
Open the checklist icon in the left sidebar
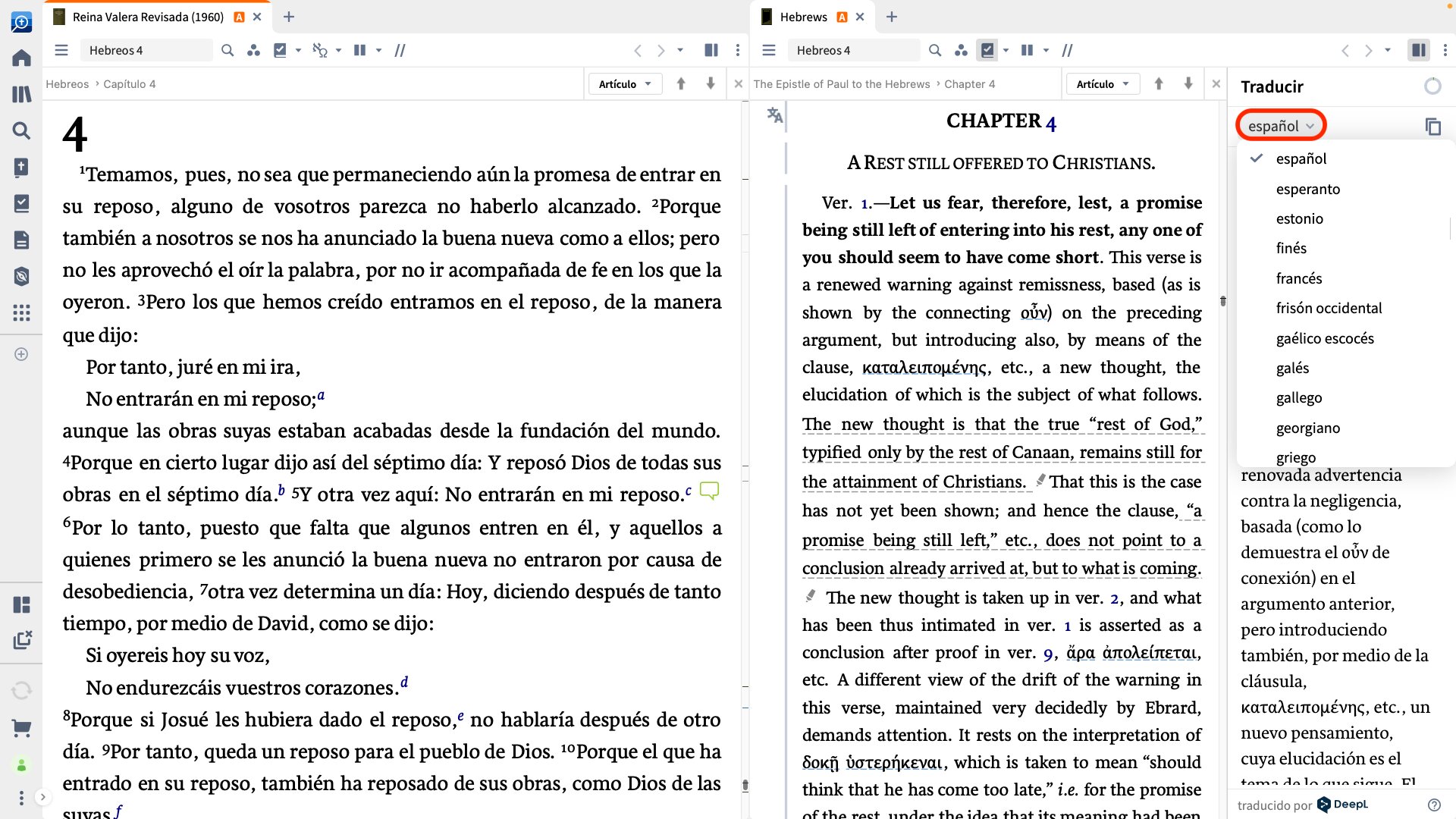(x=21, y=203)
